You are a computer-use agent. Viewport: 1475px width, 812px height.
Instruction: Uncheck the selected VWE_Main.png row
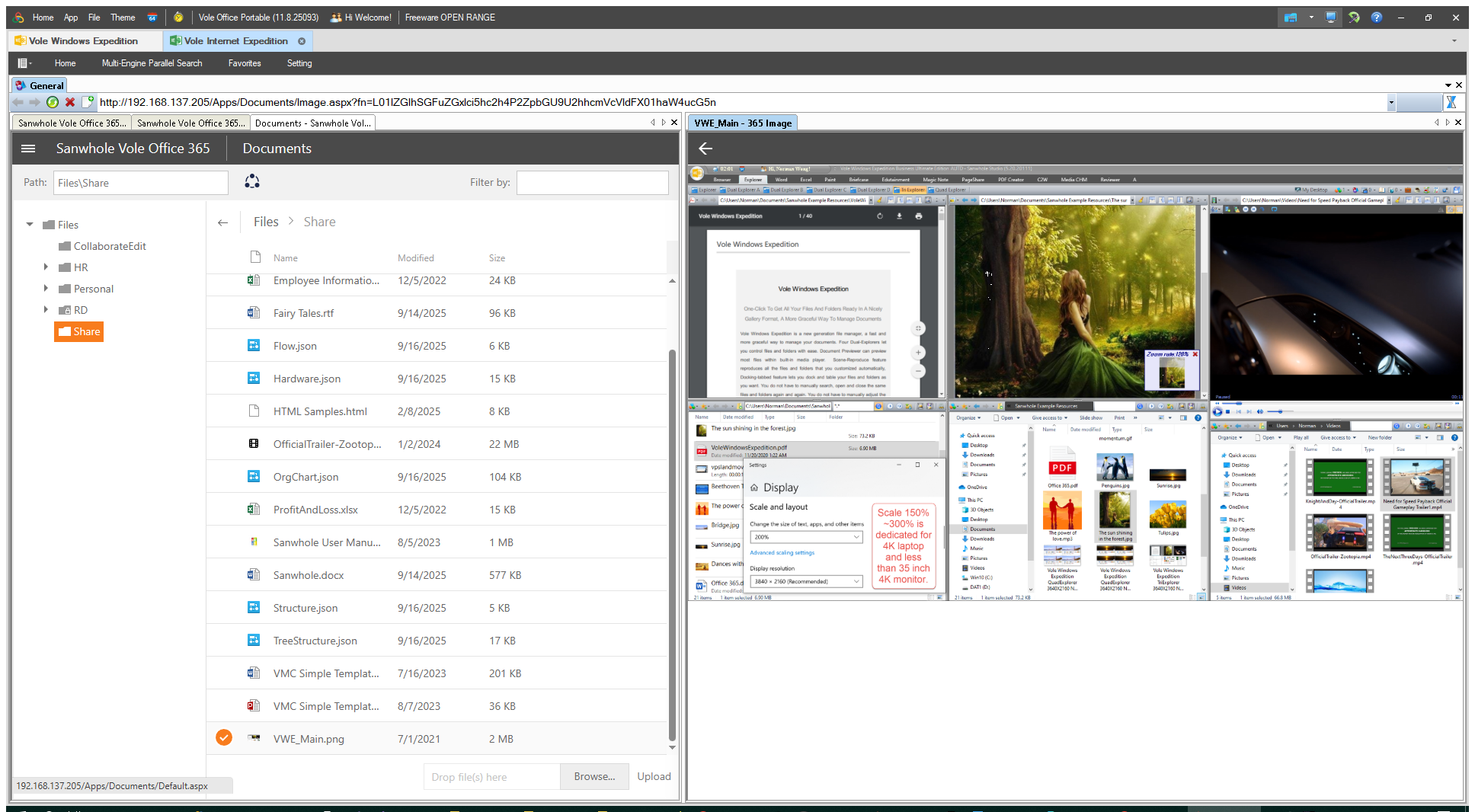(x=224, y=737)
